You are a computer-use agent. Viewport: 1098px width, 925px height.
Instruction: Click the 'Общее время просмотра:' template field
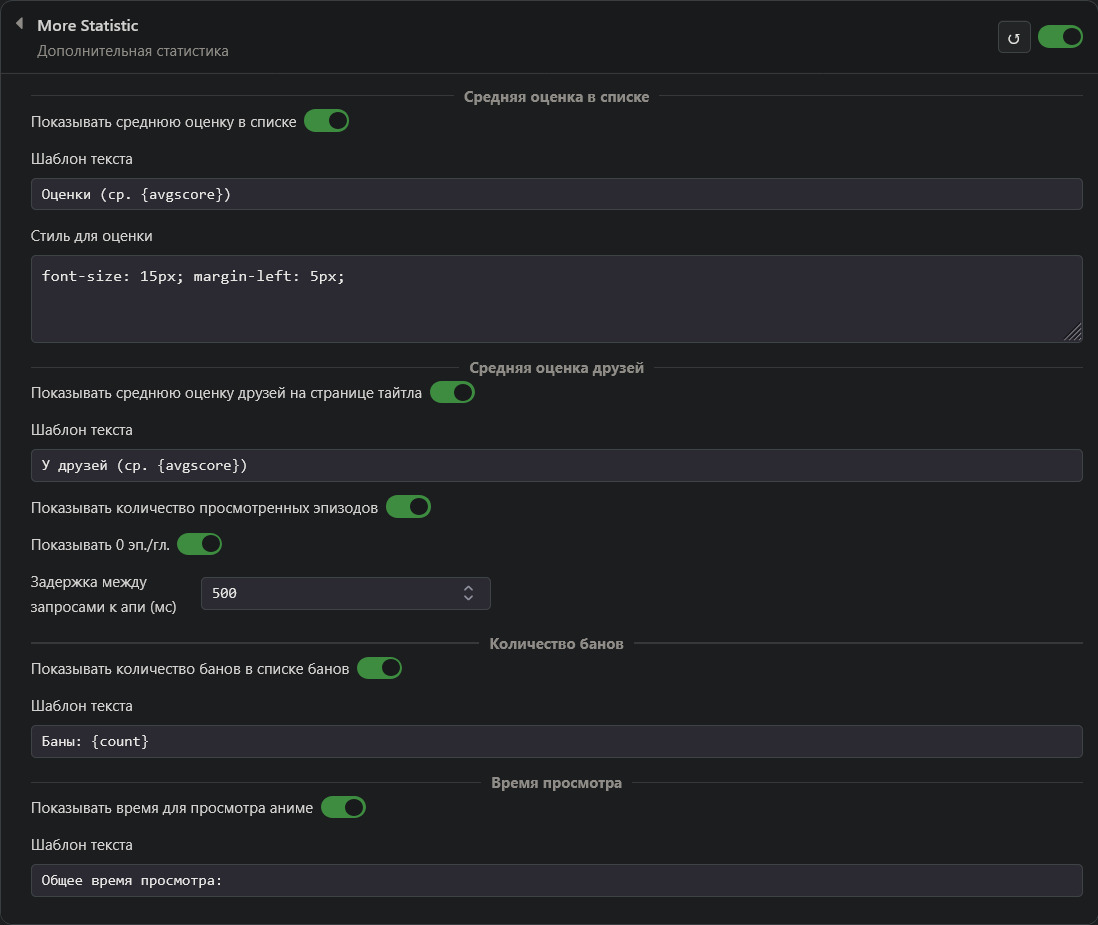click(x=556, y=880)
